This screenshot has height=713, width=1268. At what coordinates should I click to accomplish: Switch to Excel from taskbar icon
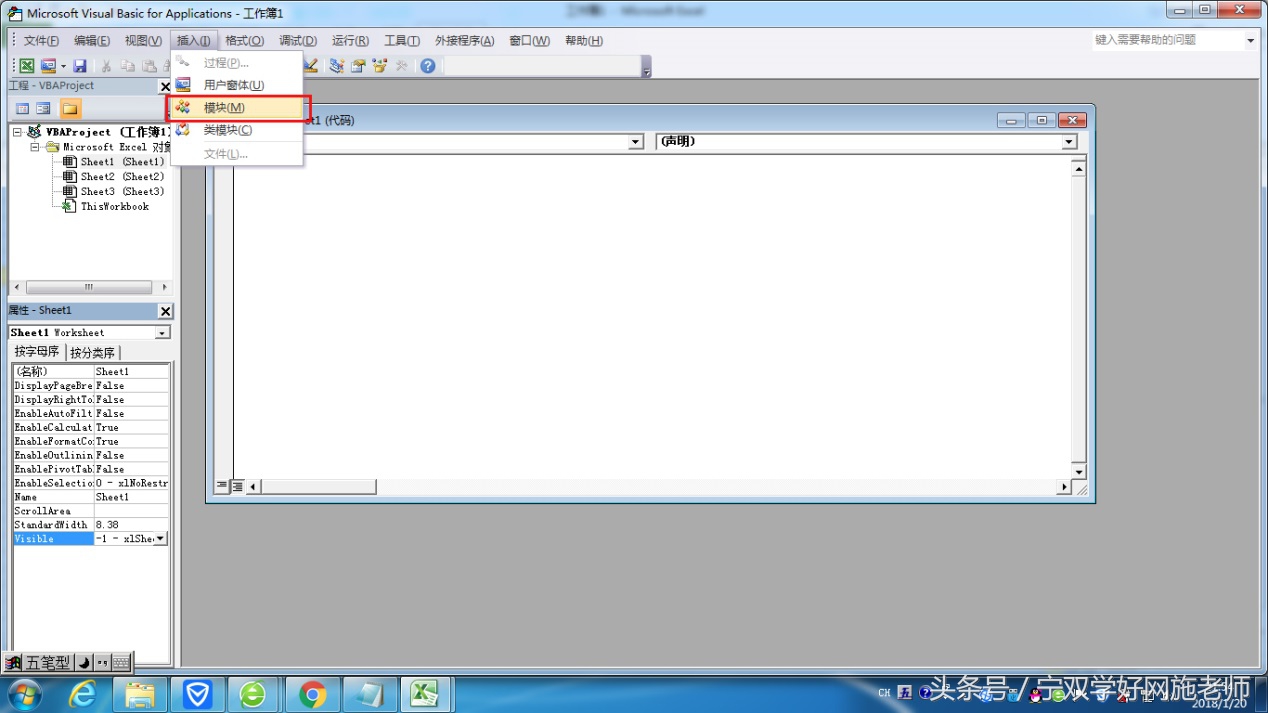click(427, 694)
